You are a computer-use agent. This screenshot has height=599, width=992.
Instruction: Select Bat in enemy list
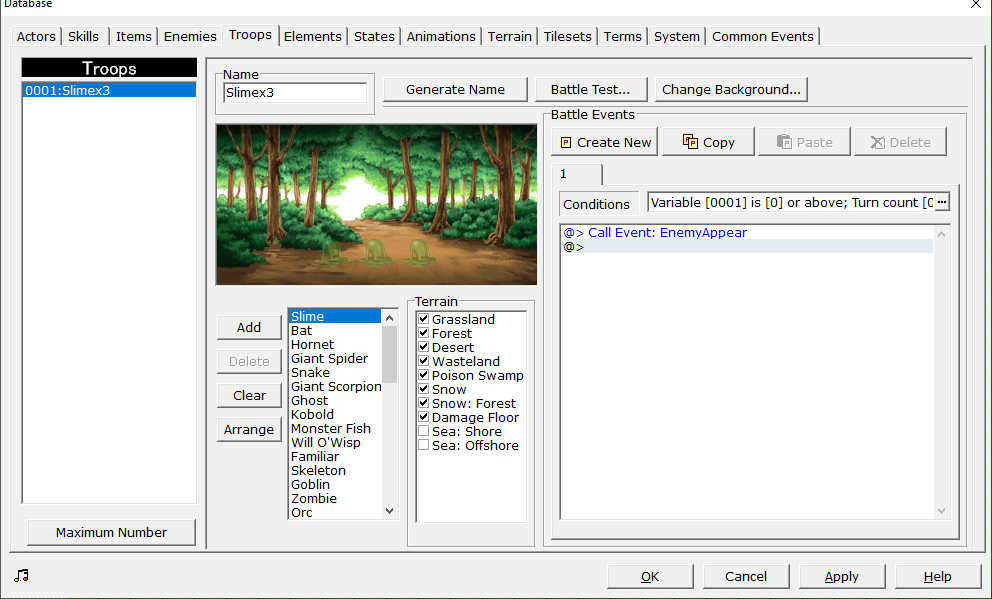(x=335, y=330)
